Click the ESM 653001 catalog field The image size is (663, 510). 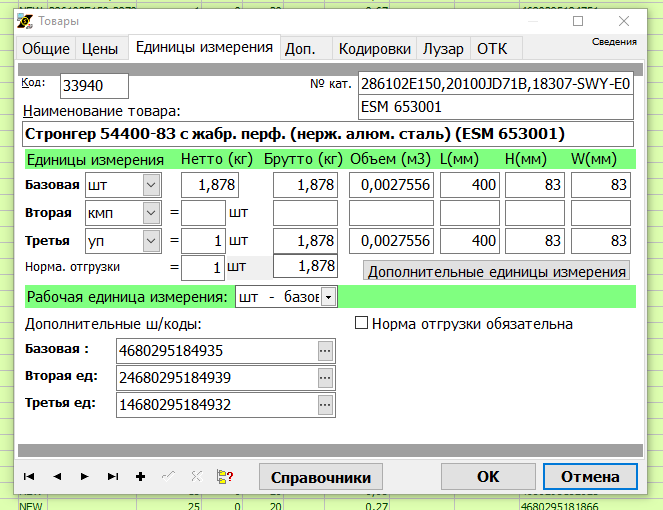496,107
